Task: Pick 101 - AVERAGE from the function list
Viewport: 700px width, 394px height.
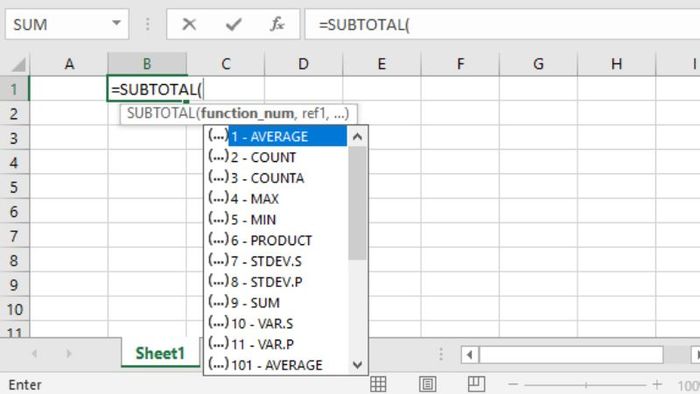Action: pyautogui.click(x=275, y=365)
